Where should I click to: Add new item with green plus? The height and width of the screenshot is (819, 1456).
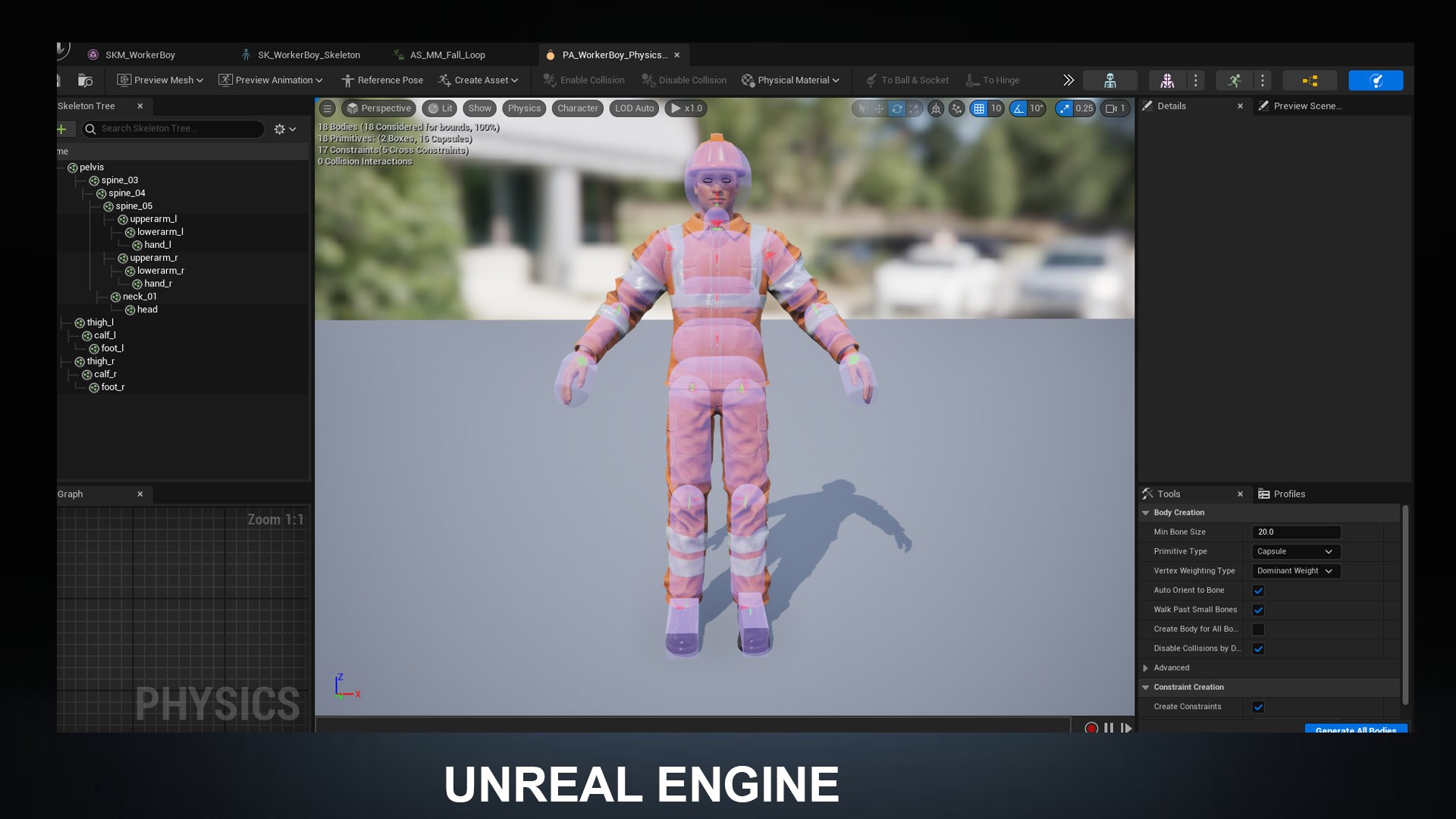click(x=61, y=129)
